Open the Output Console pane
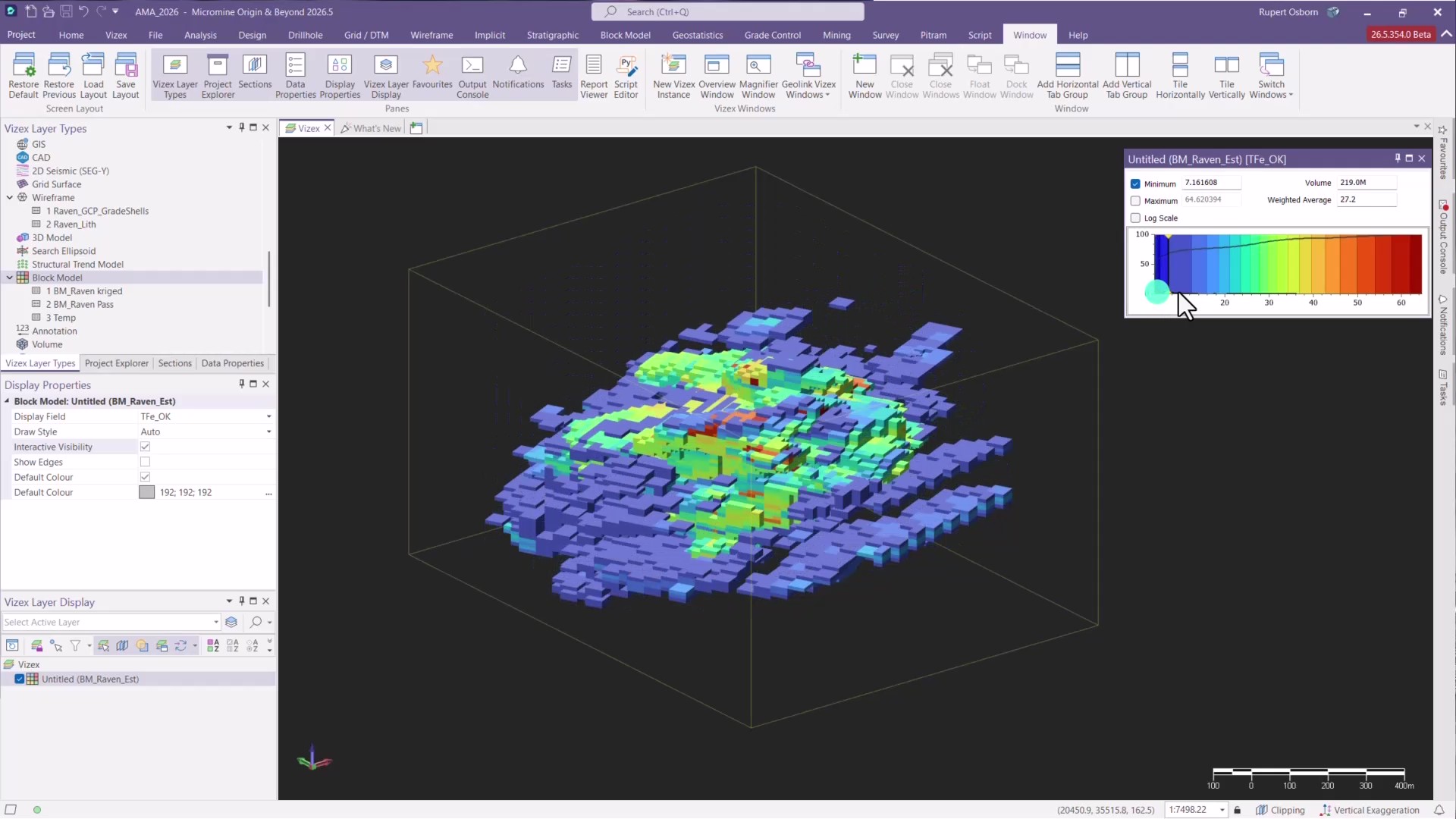The image size is (1456, 819). (x=472, y=75)
